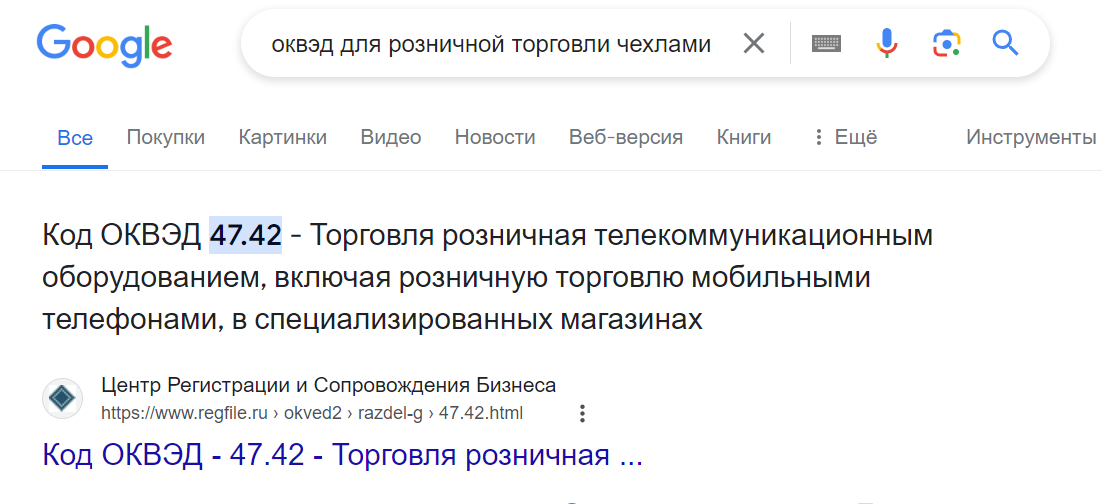Open the Видео results tab
This screenshot has height=504, width=1102.
[391, 137]
